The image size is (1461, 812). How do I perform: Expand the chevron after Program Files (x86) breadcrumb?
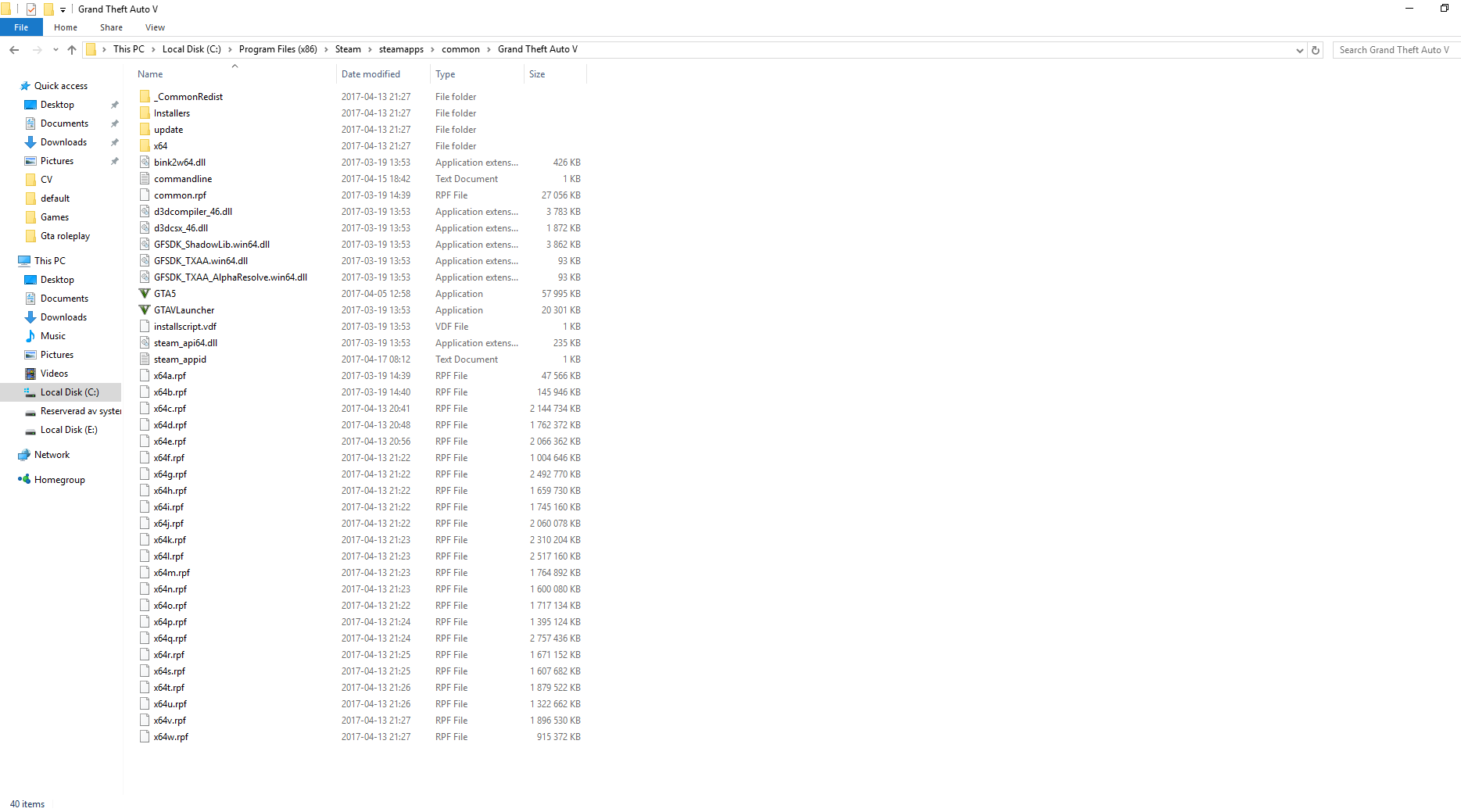pos(326,49)
